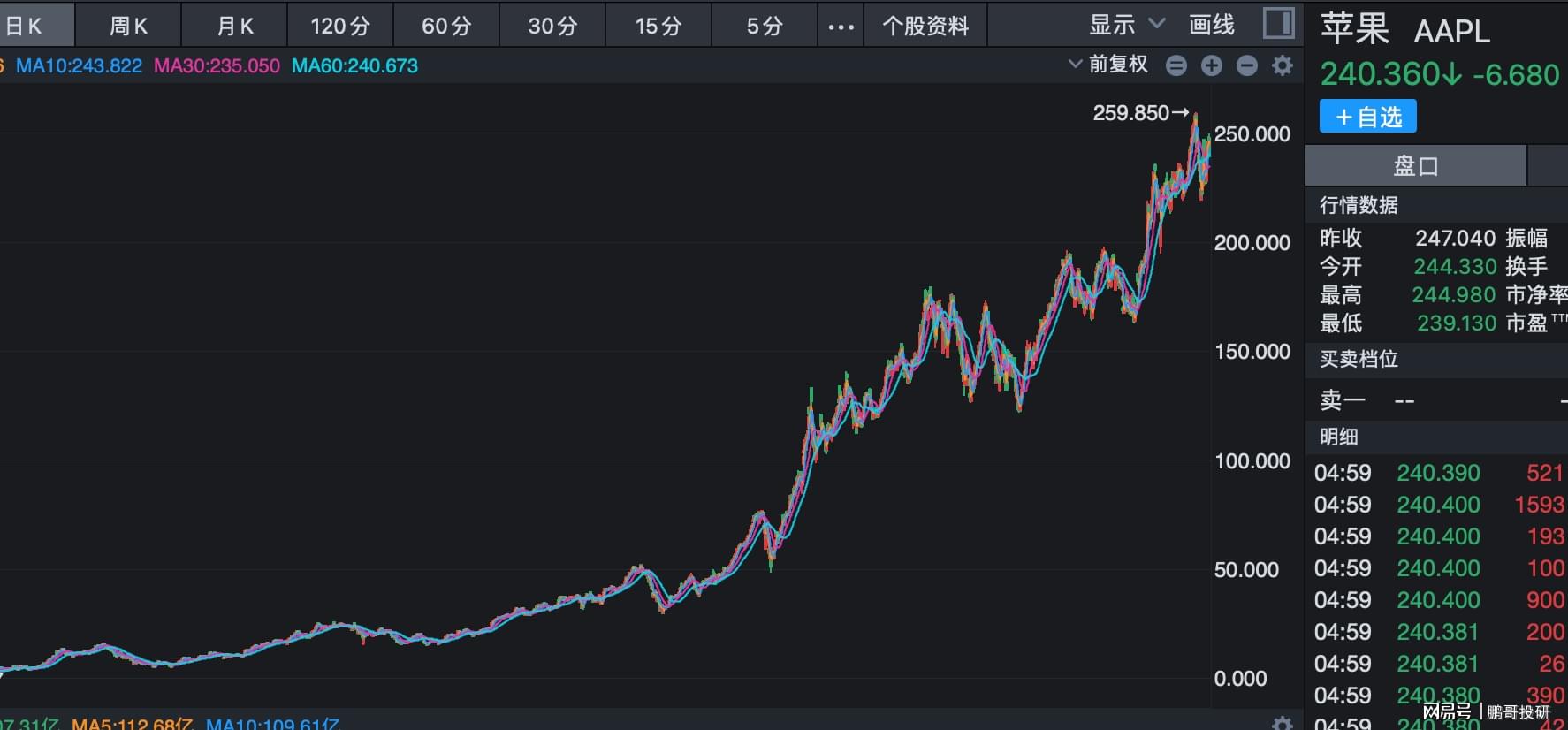Click the three-dots more timeframes icon
This screenshot has width=1568, height=730.
(x=841, y=26)
